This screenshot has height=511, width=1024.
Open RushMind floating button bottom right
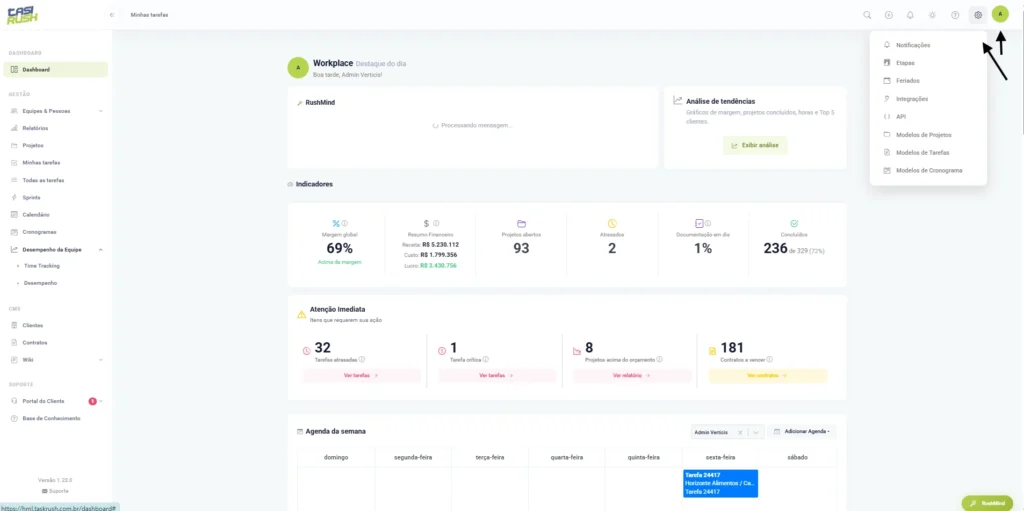coord(987,503)
